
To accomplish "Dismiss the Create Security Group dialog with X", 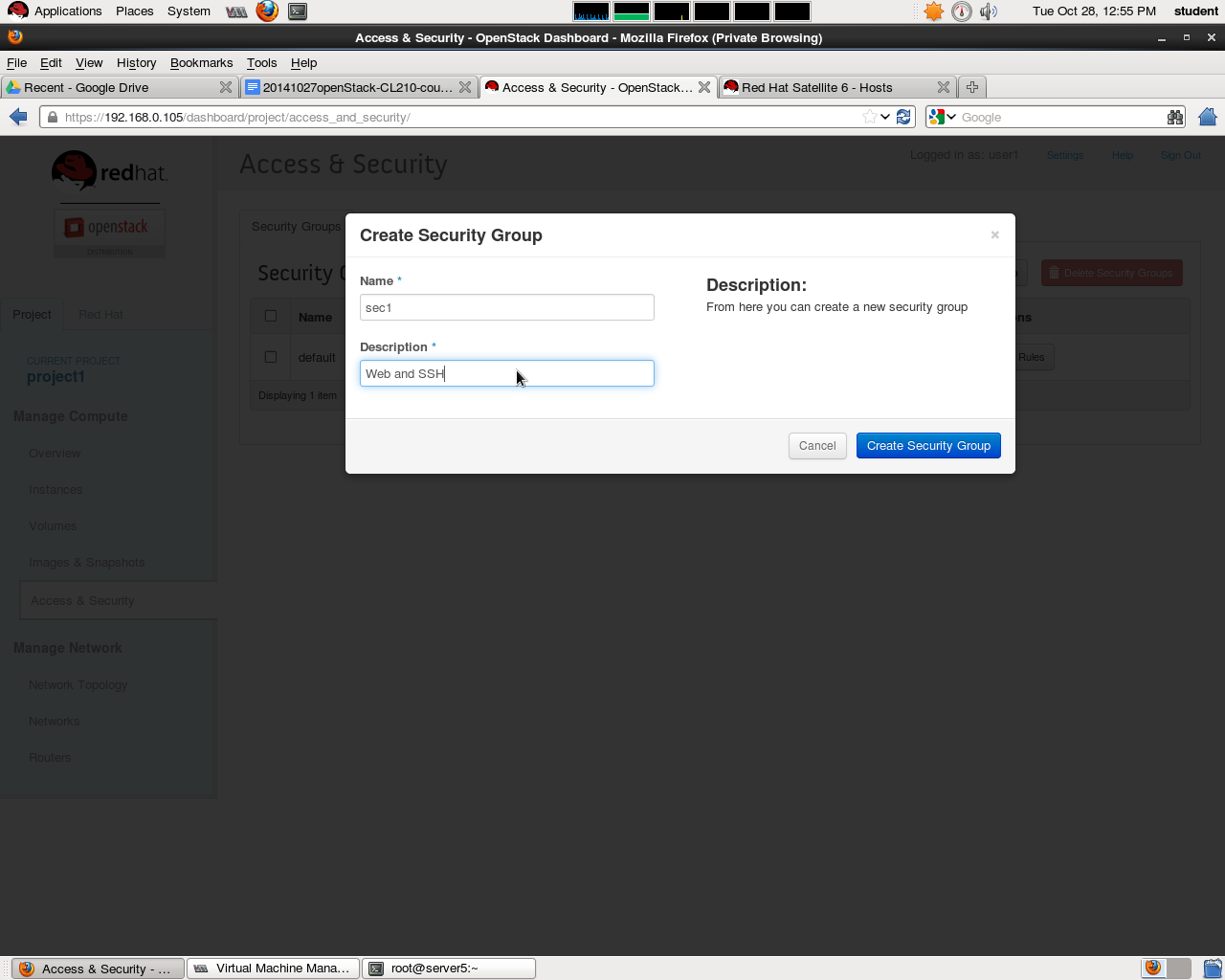I will tap(995, 234).
